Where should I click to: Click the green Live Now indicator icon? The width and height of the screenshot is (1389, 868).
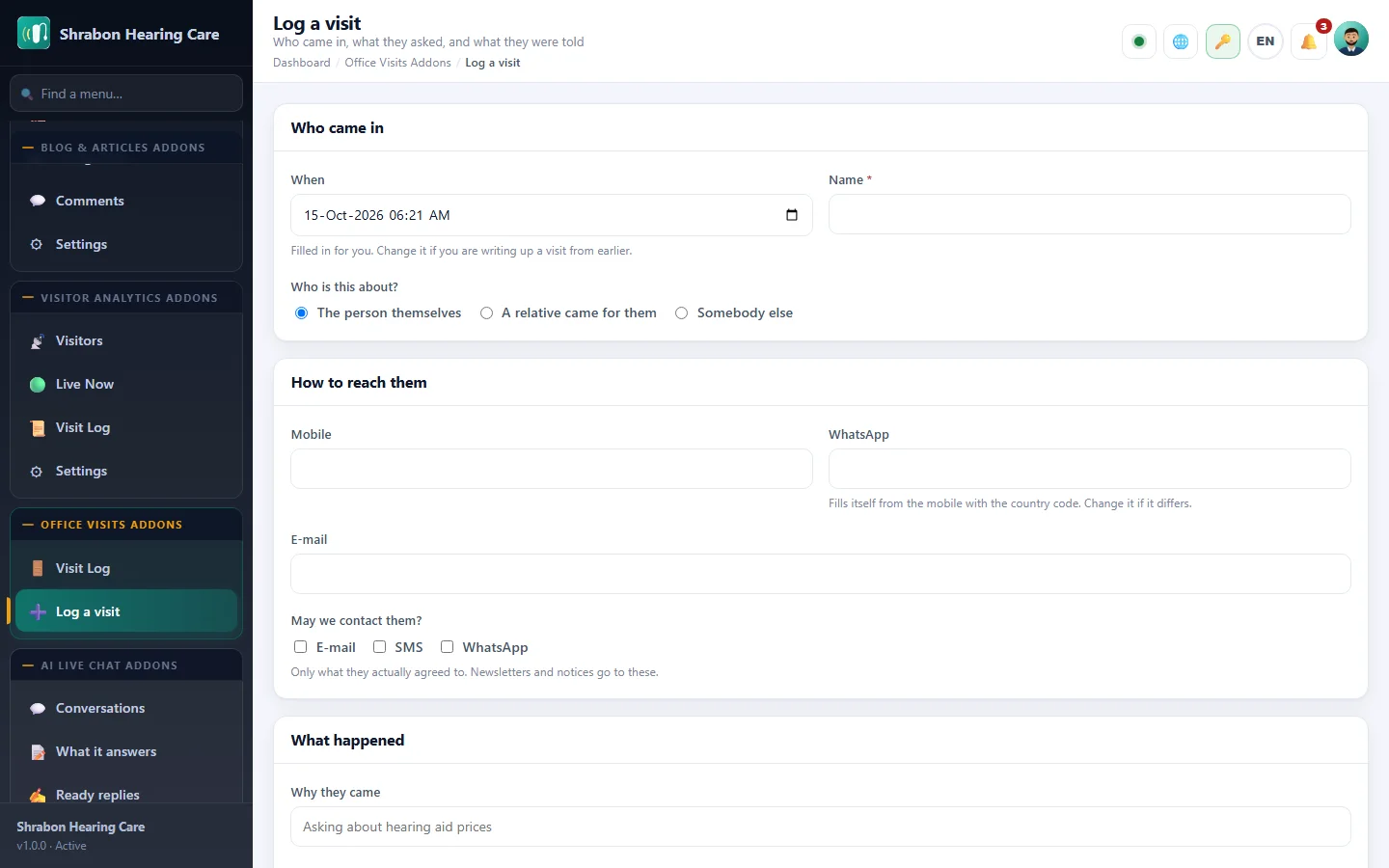pos(38,385)
